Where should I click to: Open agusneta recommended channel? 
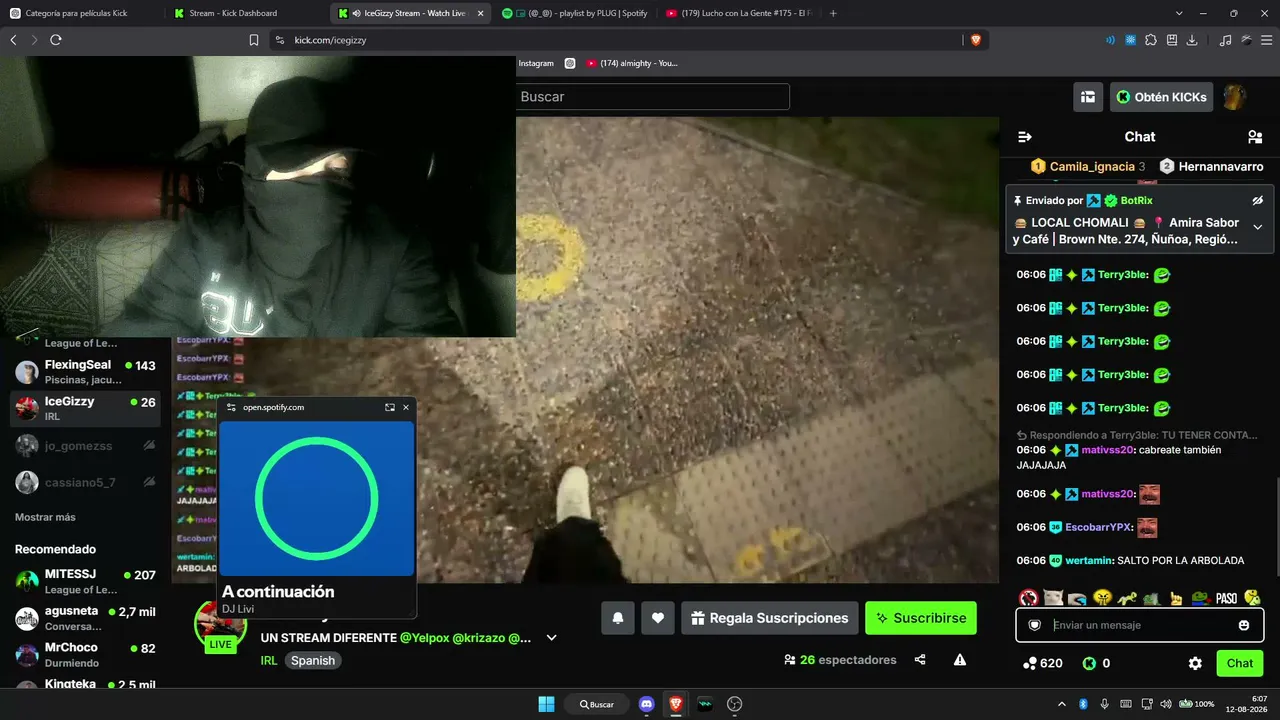85,618
